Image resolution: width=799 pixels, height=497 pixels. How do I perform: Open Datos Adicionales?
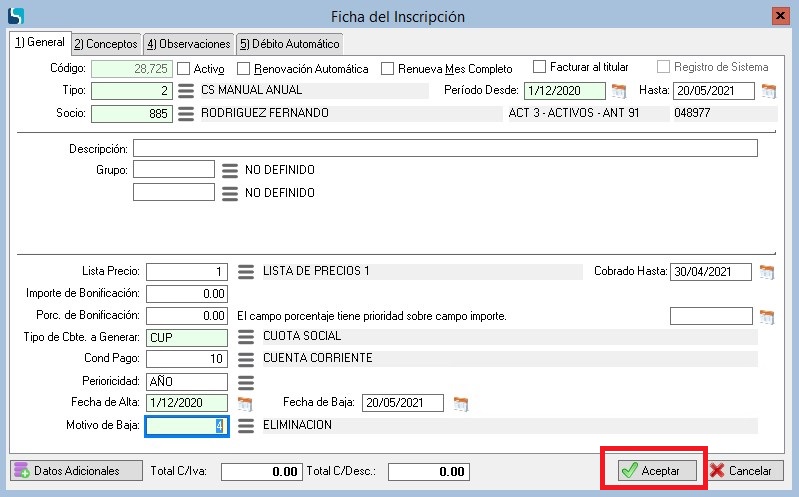[67, 470]
